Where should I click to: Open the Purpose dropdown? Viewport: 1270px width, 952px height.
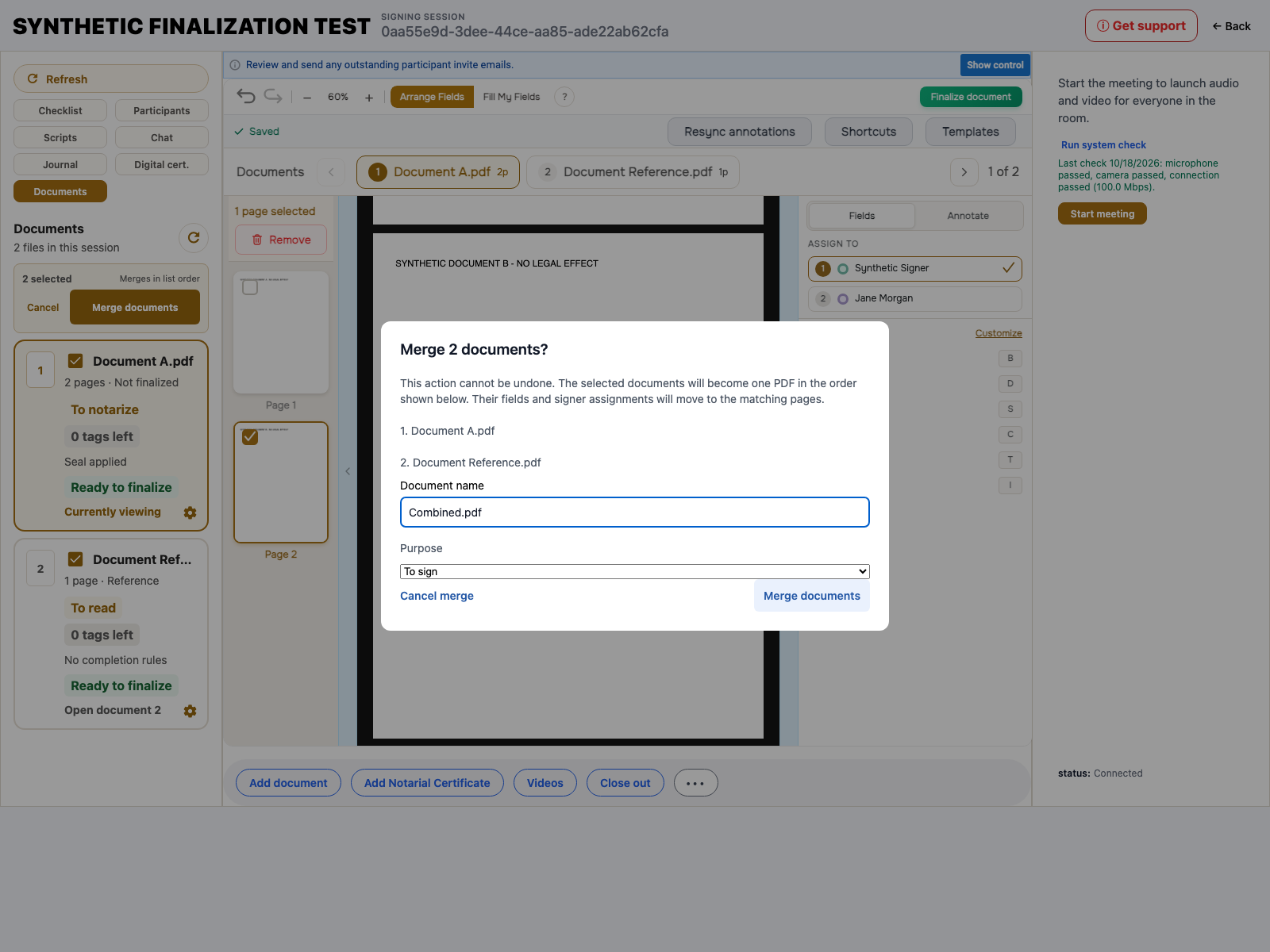pos(635,571)
